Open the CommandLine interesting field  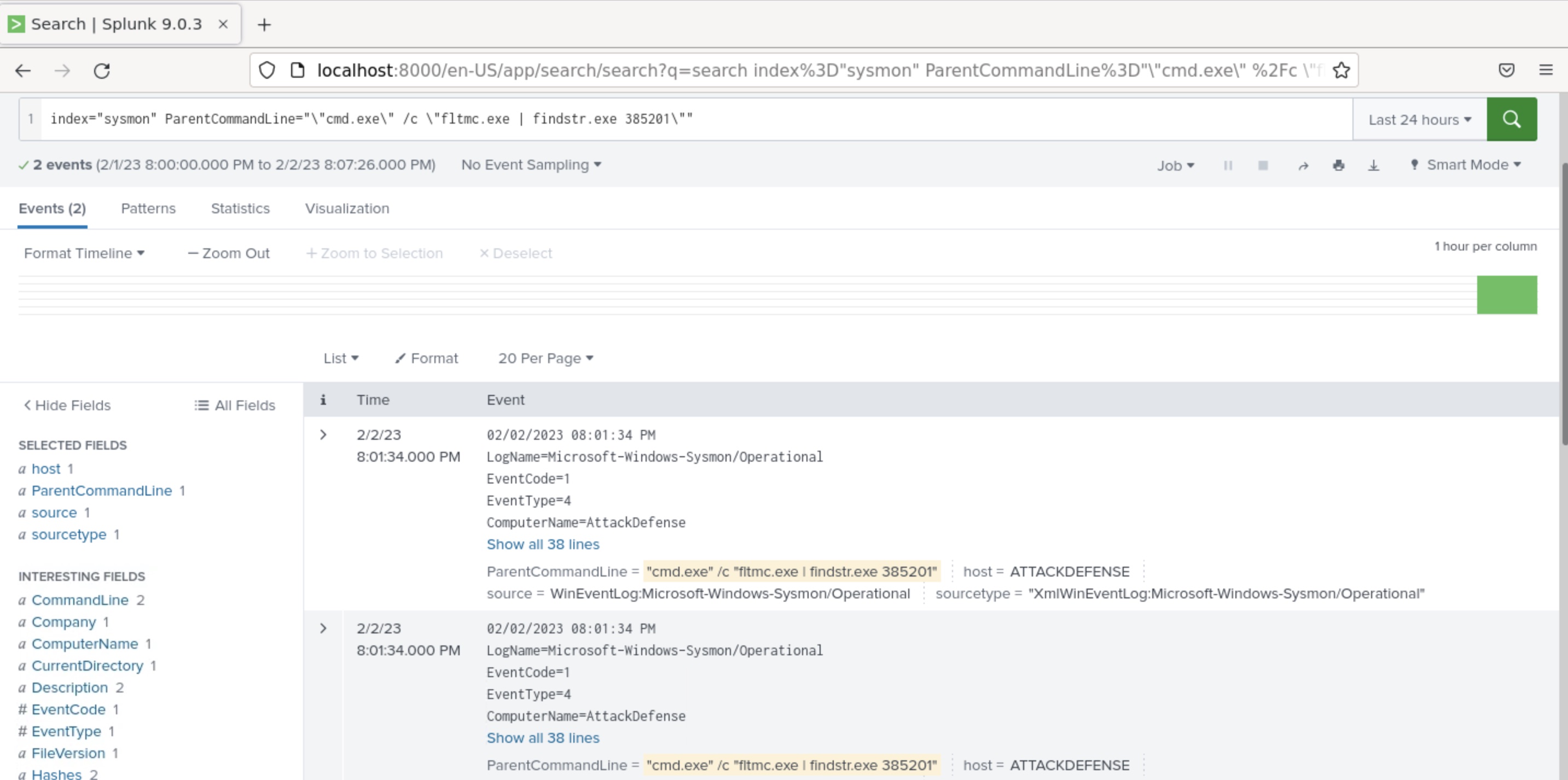coord(80,600)
